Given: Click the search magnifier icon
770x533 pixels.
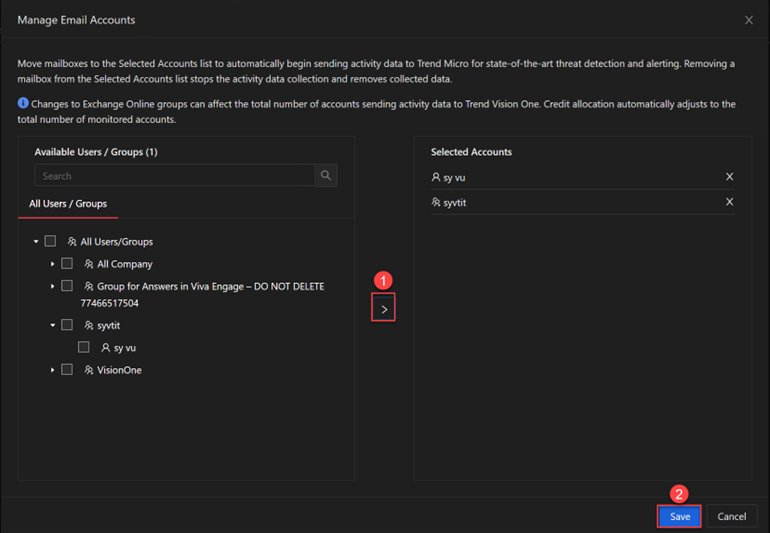Looking at the screenshot, I should pyautogui.click(x=326, y=175).
